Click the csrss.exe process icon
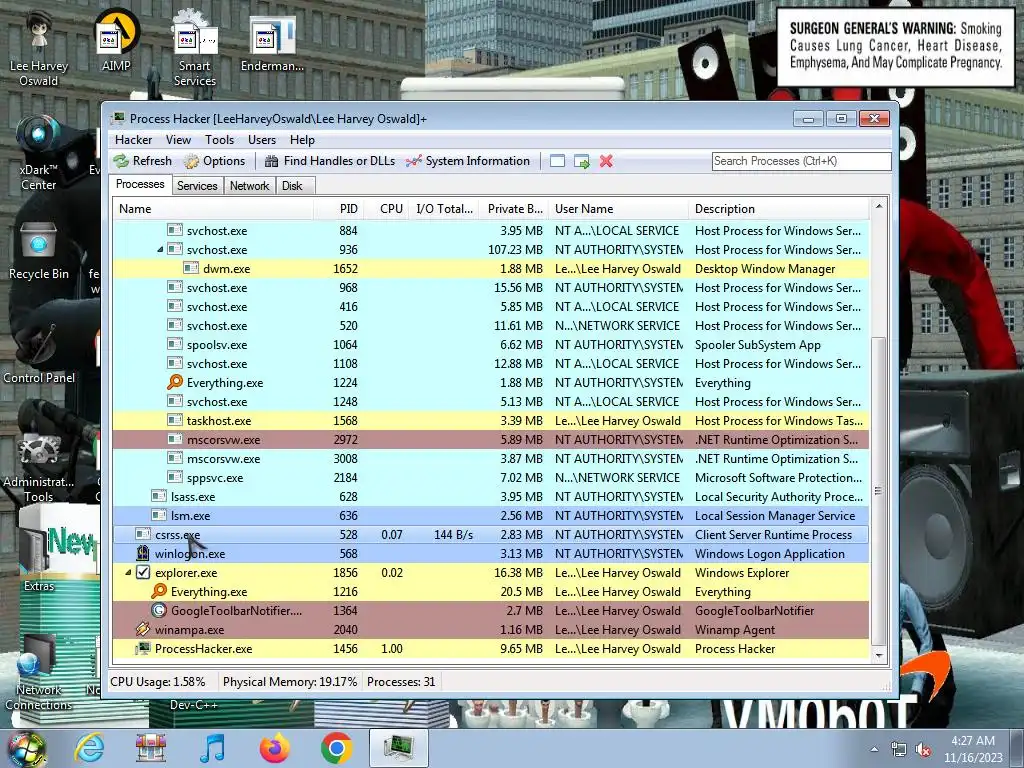This screenshot has height=768, width=1024. coord(143,534)
